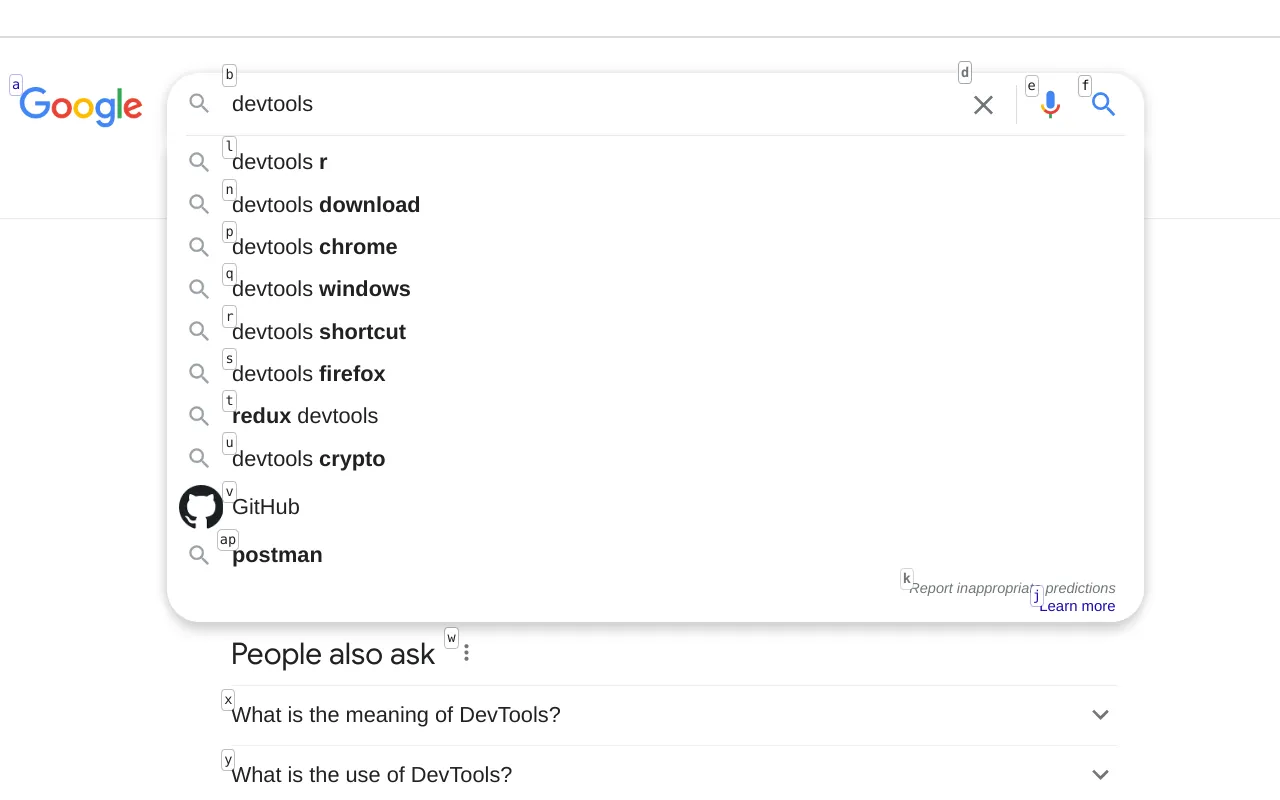The image size is (1280, 800).
Task: Click the Google logo
Action: (81, 106)
